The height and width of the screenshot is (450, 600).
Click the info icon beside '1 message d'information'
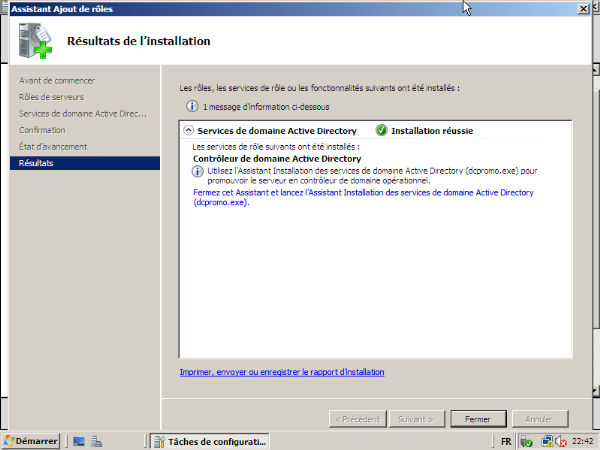[x=192, y=106]
